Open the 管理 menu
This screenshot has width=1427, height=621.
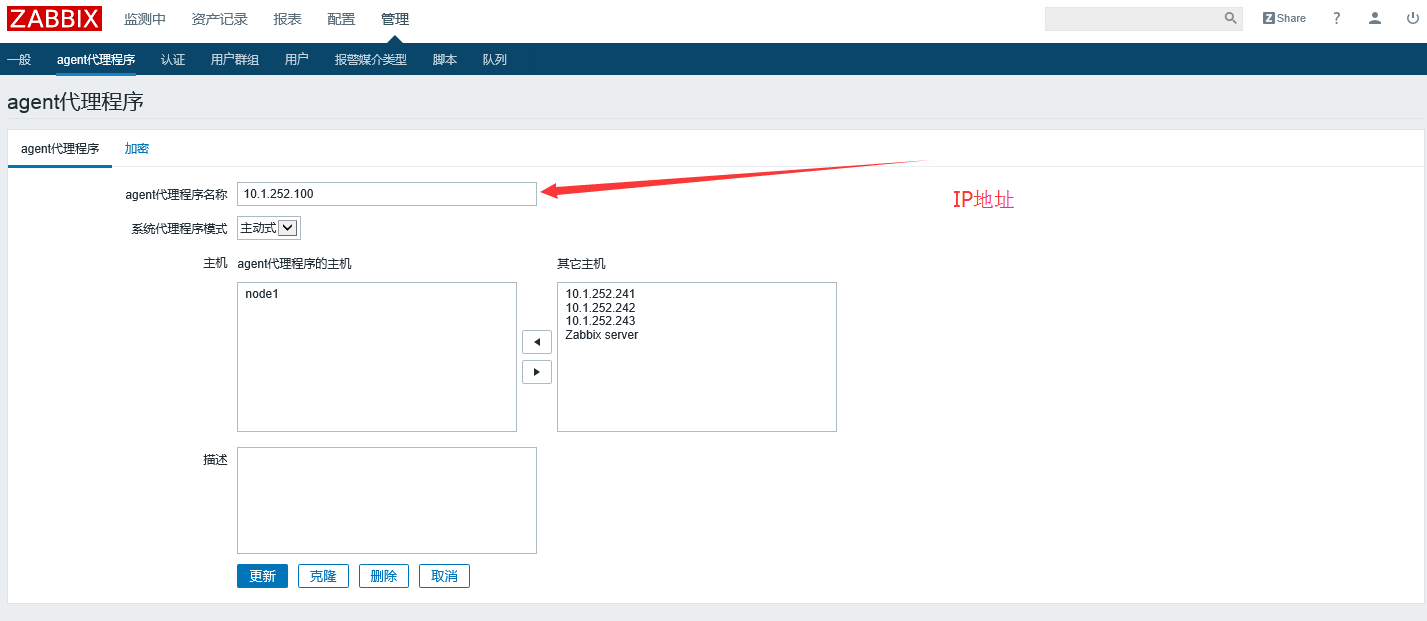(x=395, y=19)
